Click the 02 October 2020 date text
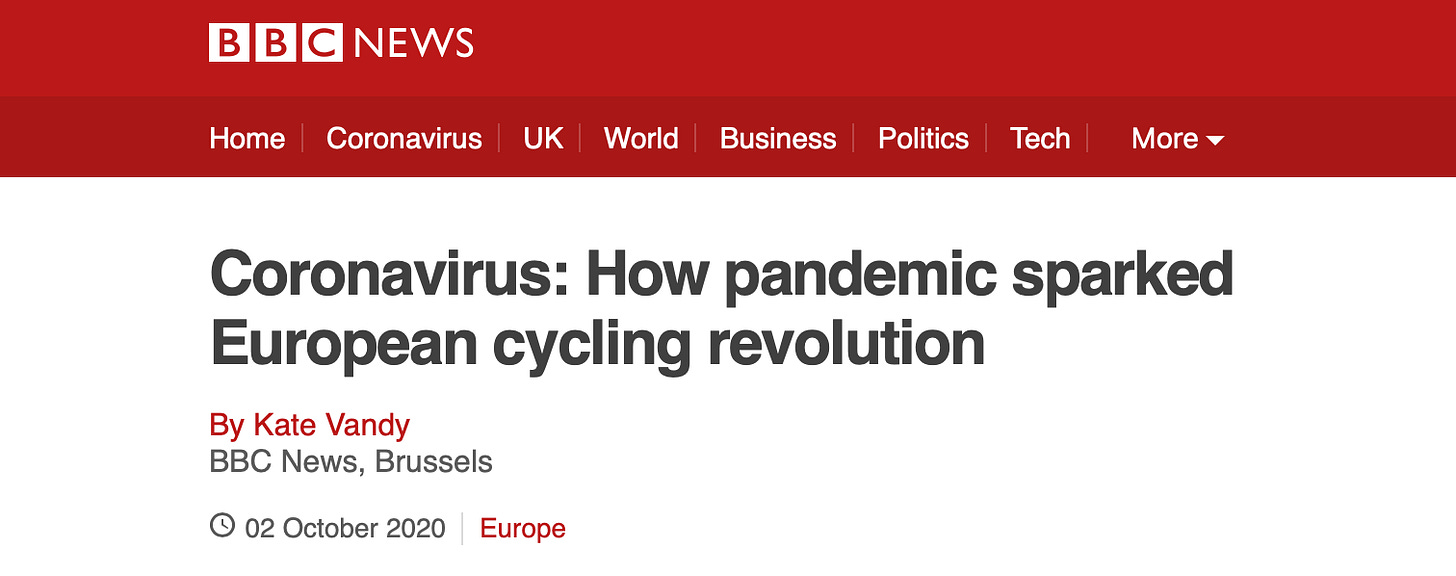This screenshot has height=576, width=1456. click(345, 528)
